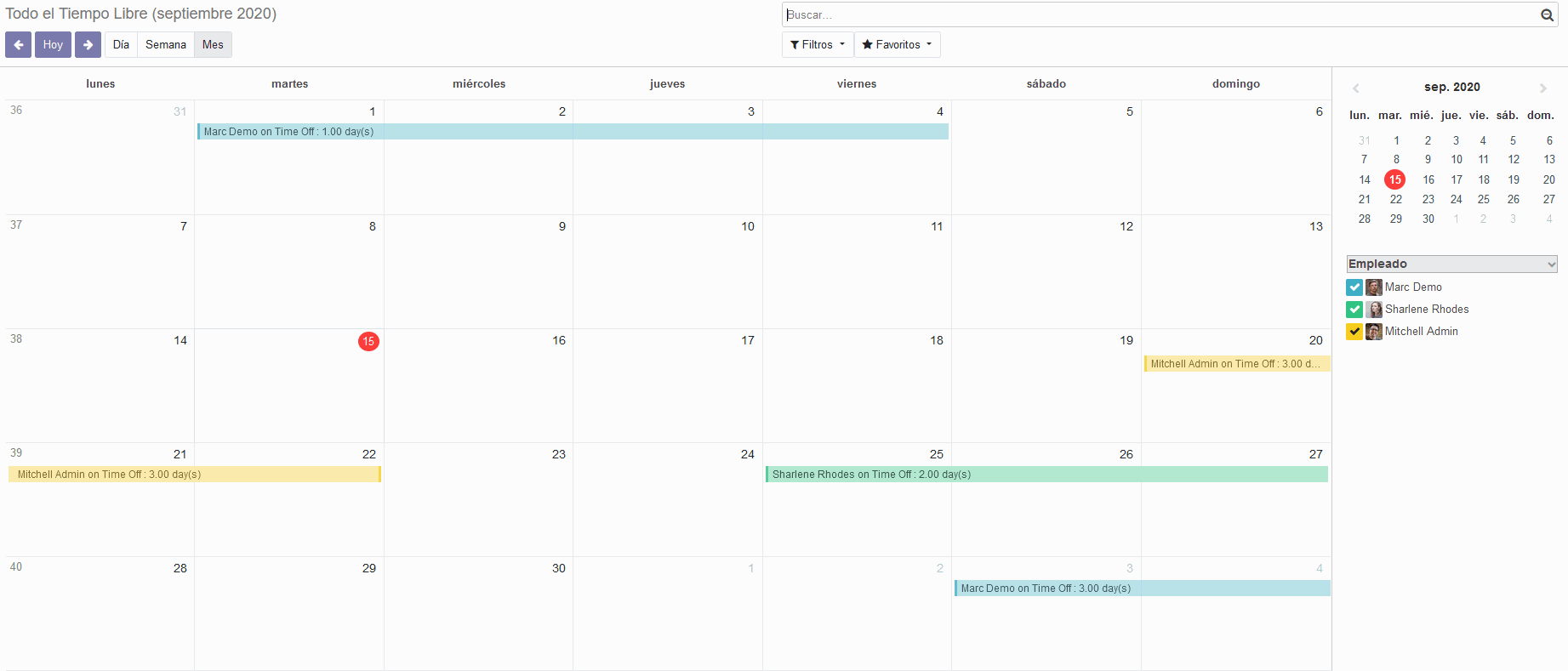Go to previous month in mini calendar
1568x671 pixels.
pyautogui.click(x=1355, y=88)
